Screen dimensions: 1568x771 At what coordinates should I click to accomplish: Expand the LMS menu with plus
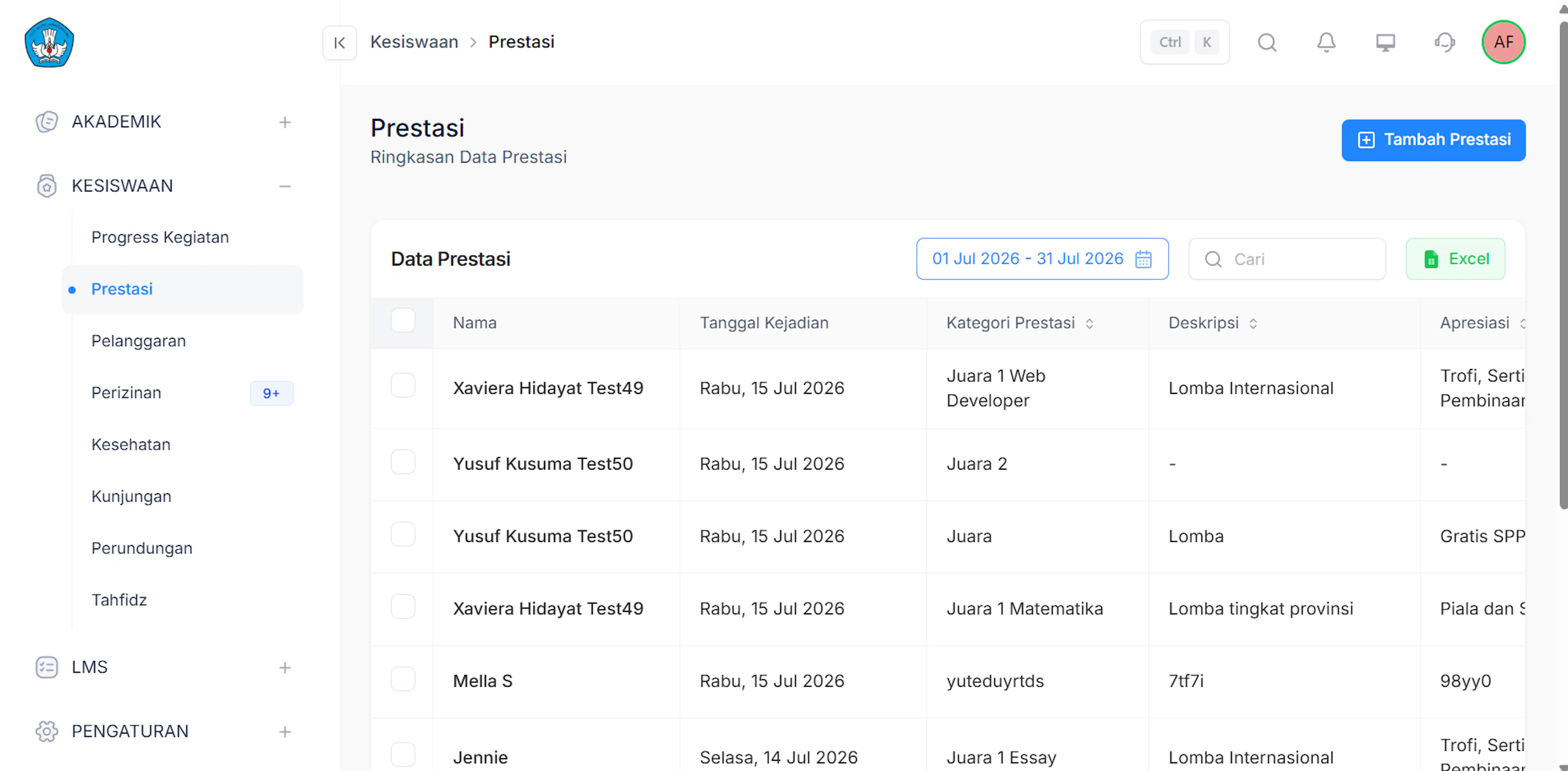click(x=285, y=668)
